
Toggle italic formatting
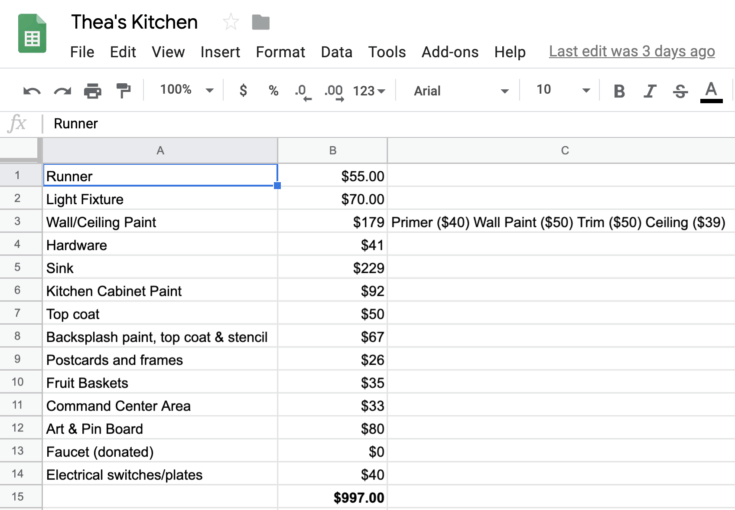[649, 91]
